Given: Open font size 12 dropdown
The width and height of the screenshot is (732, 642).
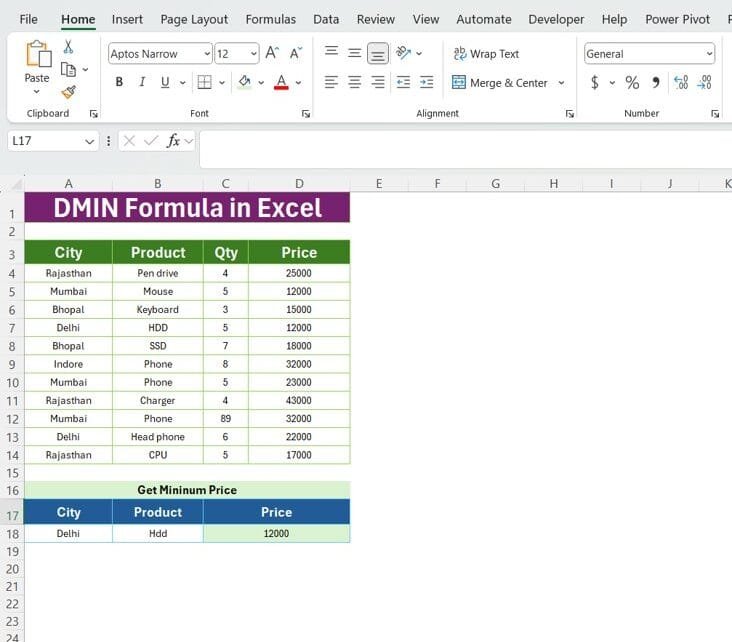Looking at the screenshot, I should pyautogui.click(x=253, y=54).
